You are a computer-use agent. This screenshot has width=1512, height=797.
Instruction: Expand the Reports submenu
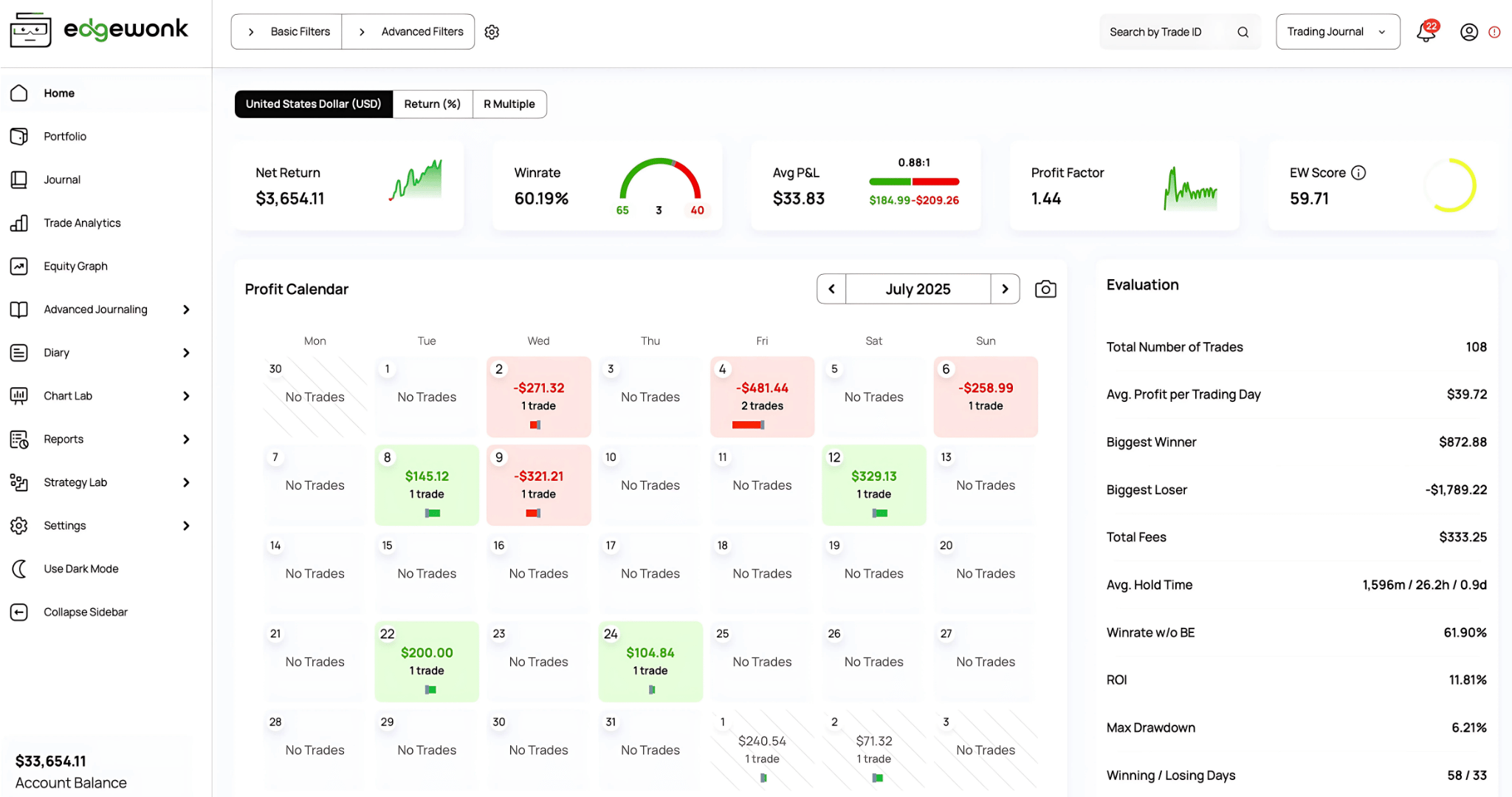tap(63, 439)
